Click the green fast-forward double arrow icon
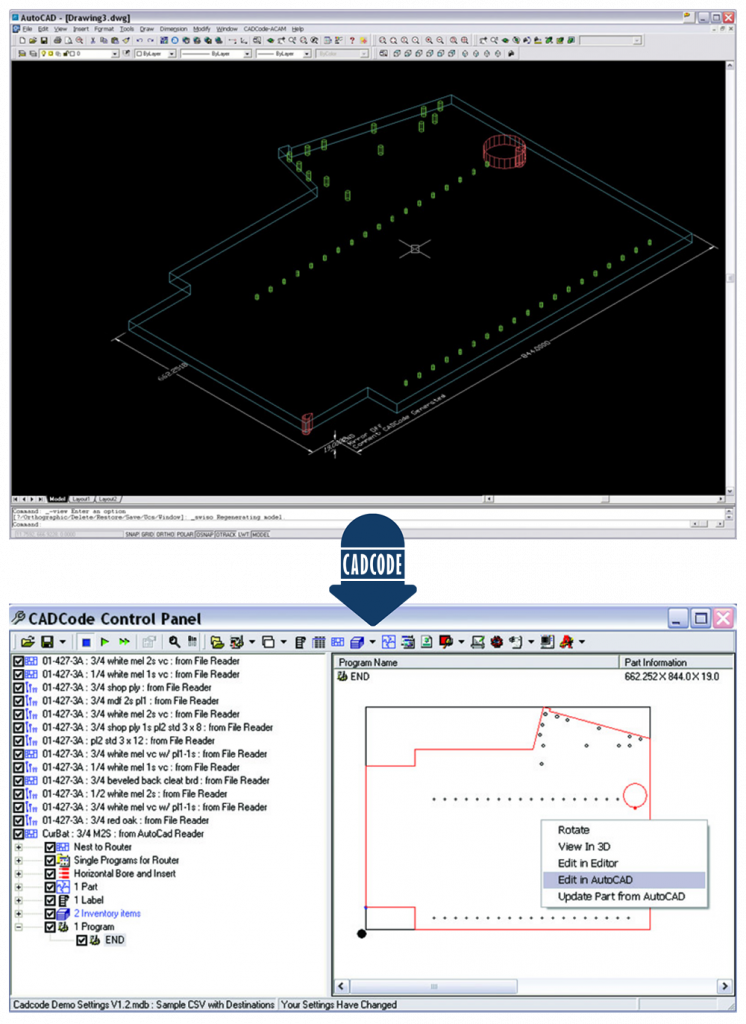 124,641
